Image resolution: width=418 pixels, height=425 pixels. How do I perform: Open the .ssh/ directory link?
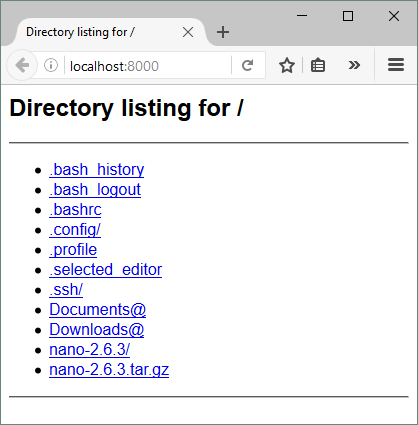66,290
